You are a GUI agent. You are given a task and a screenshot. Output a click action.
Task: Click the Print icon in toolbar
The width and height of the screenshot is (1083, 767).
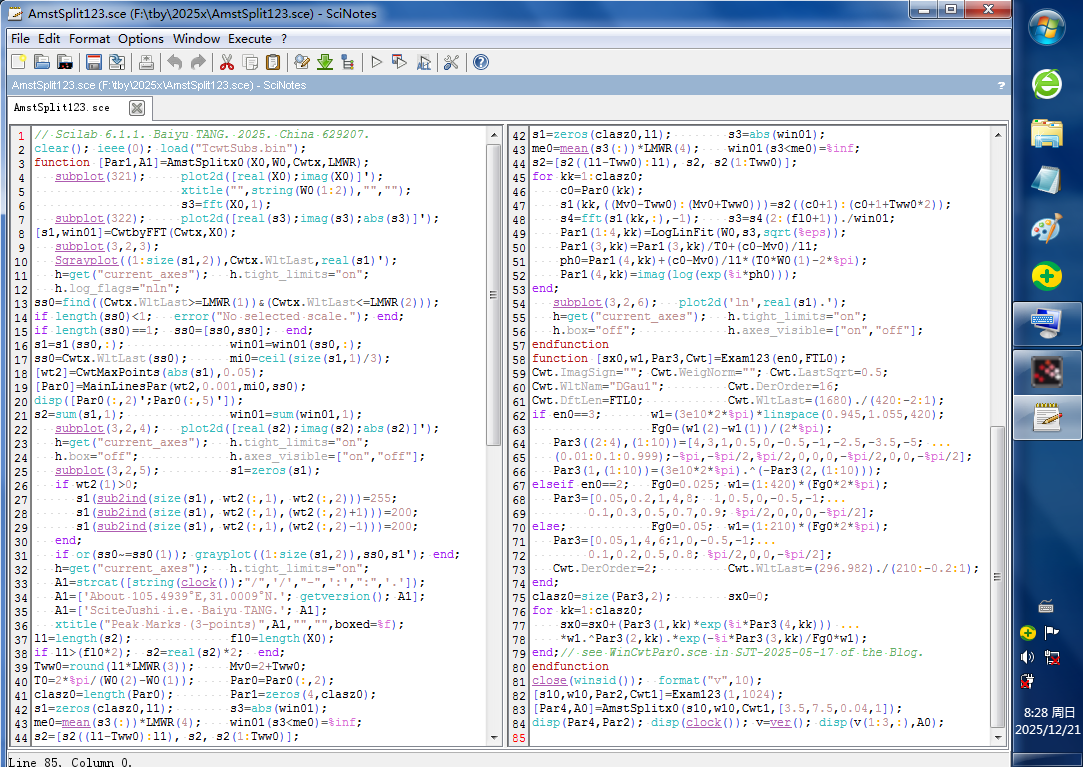pos(146,62)
